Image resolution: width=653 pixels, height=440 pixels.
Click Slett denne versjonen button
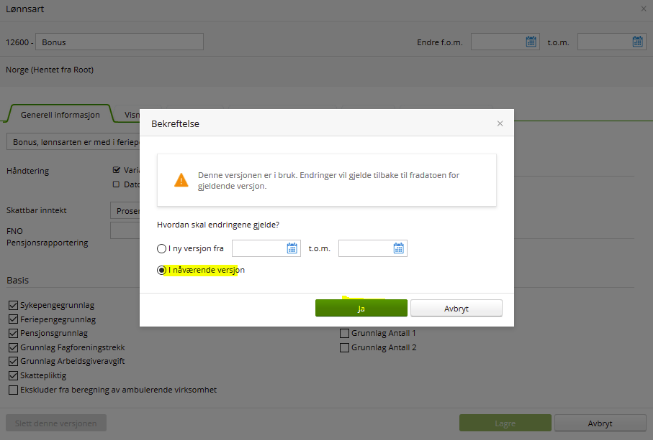pyautogui.click(x=56, y=423)
